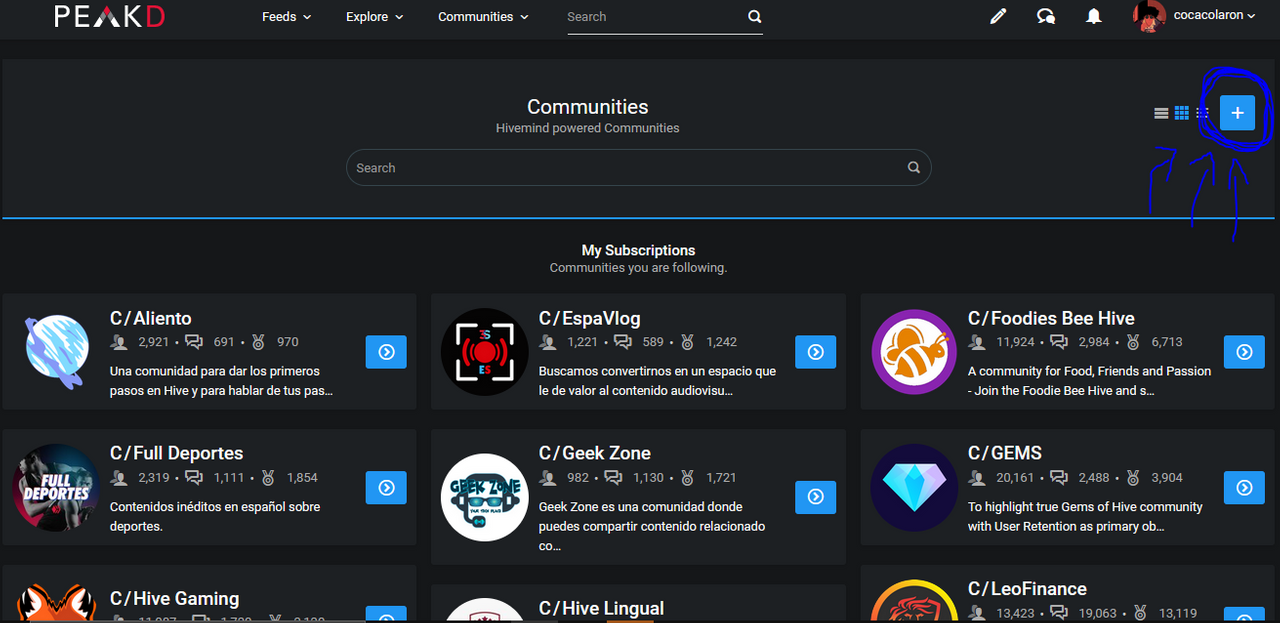The image size is (1280, 623).
Task: Click the "My Subscriptions" heading
Action: [638, 250]
